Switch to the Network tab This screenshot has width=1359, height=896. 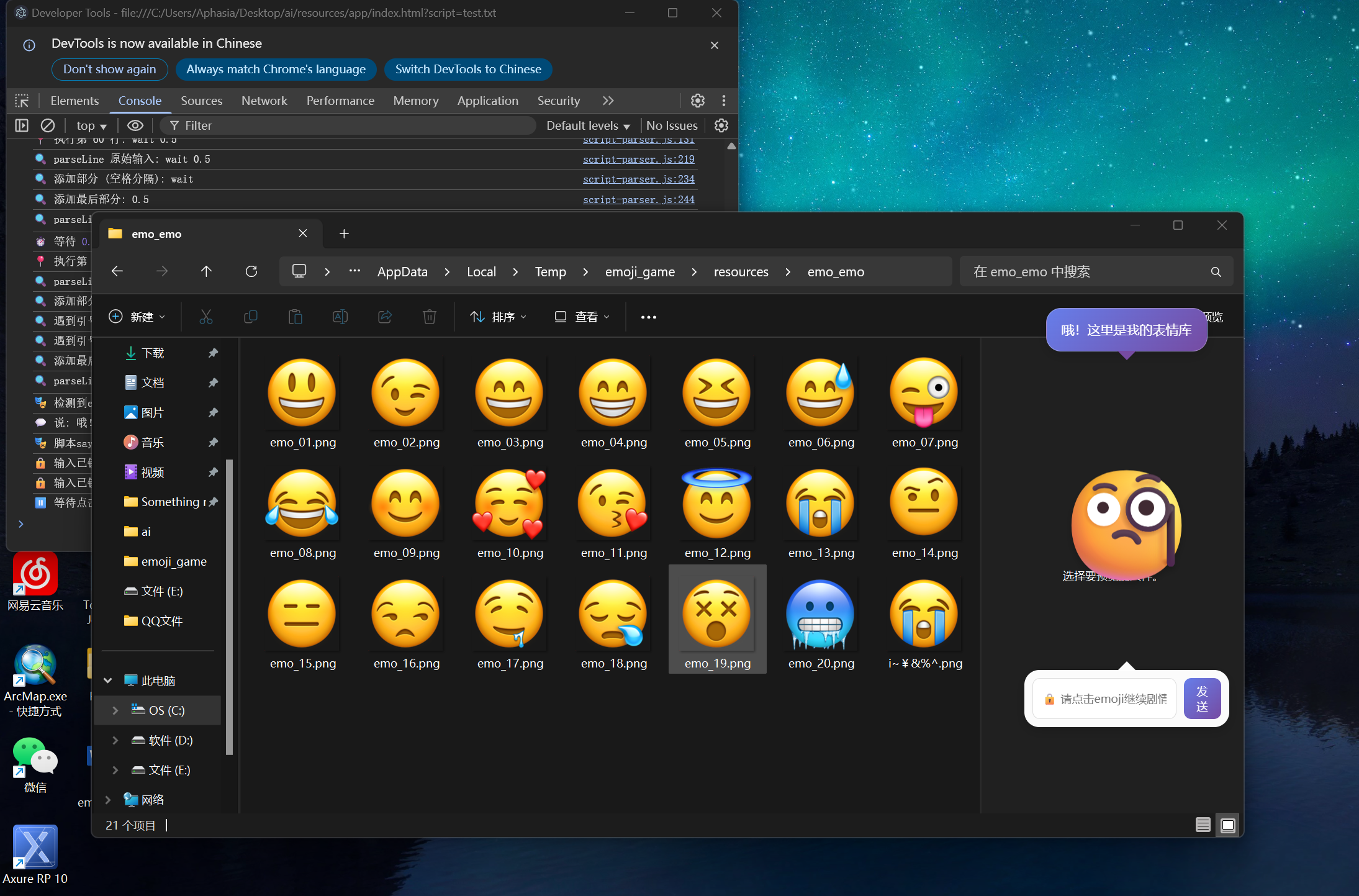coord(264,101)
